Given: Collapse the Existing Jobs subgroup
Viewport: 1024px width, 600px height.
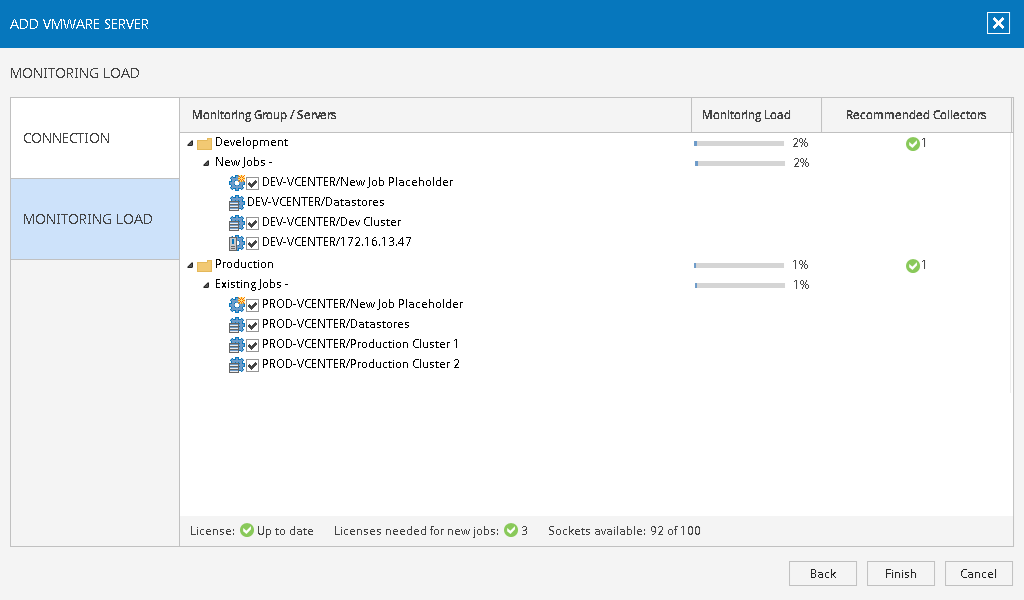Looking at the screenshot, I should tap(206, 285).
